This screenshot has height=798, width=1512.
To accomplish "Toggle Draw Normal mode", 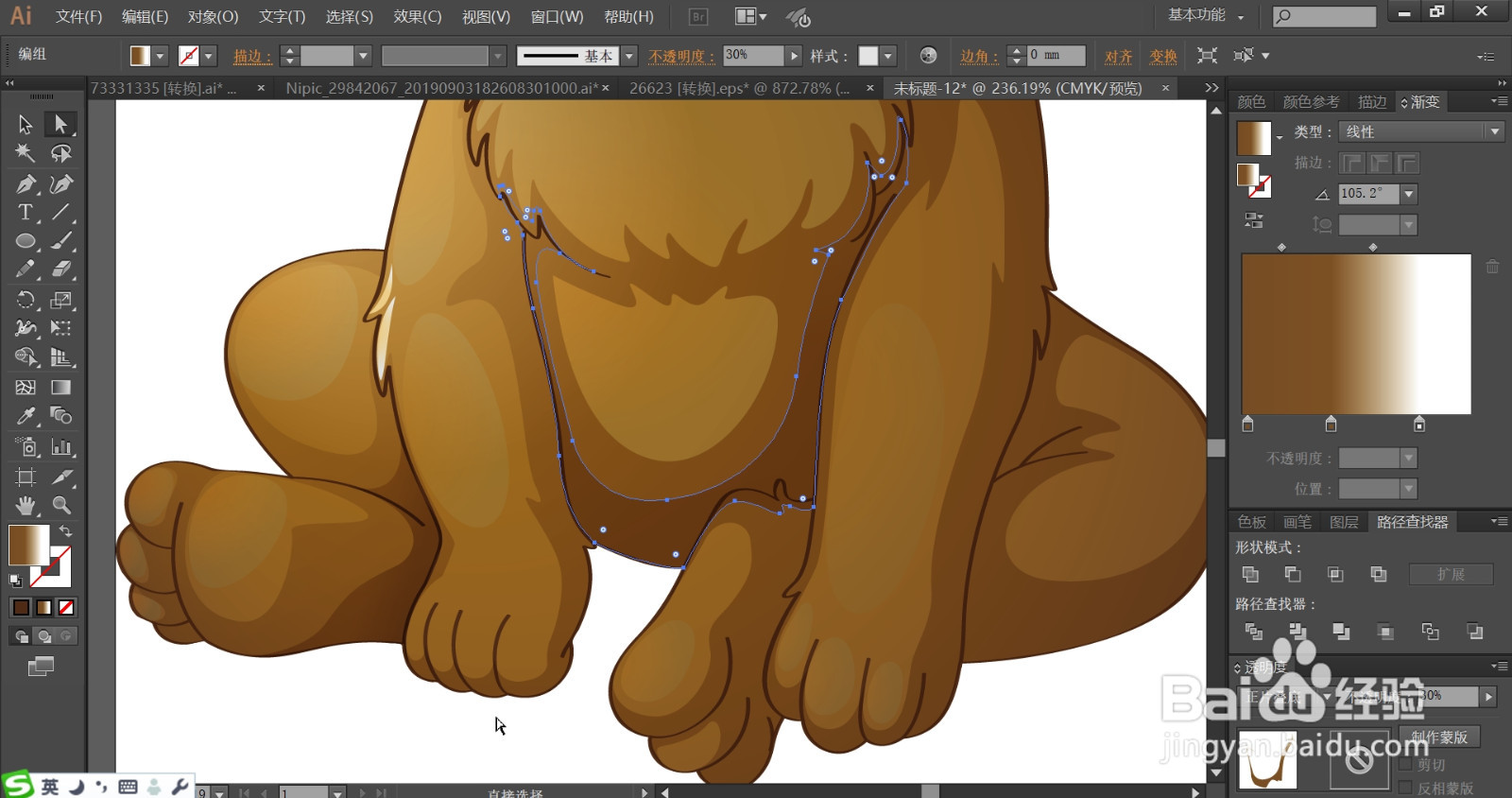I will click(x=21, y=636).
